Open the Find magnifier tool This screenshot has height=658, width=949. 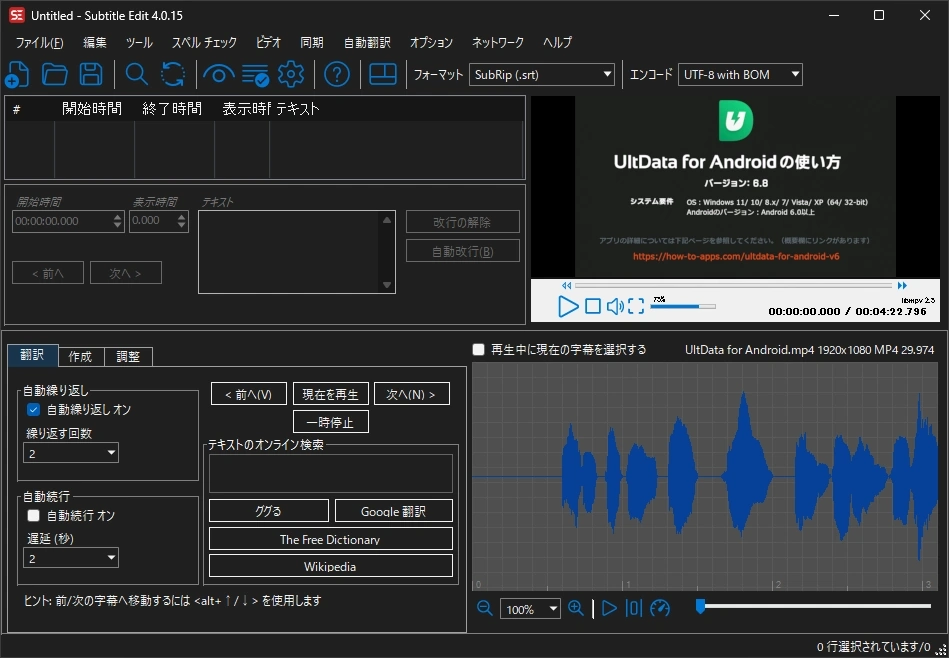pos(136,74)
